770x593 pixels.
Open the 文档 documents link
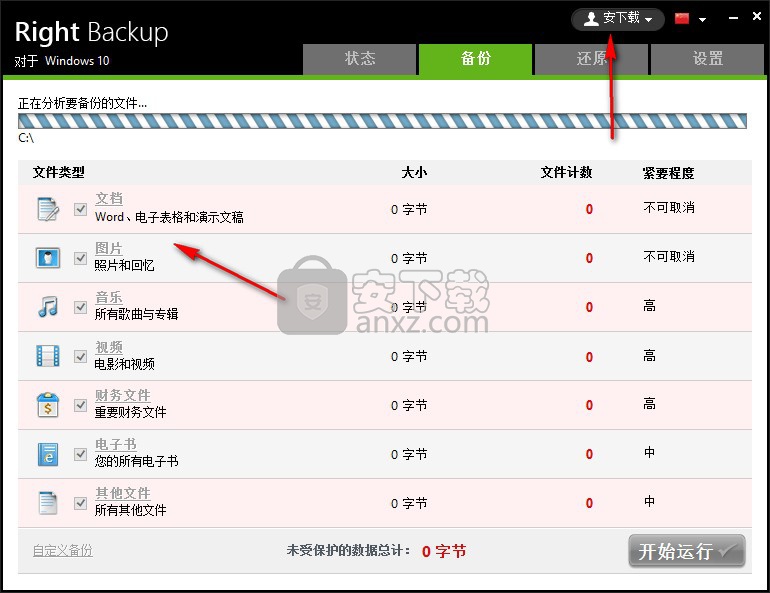[109, 198]
